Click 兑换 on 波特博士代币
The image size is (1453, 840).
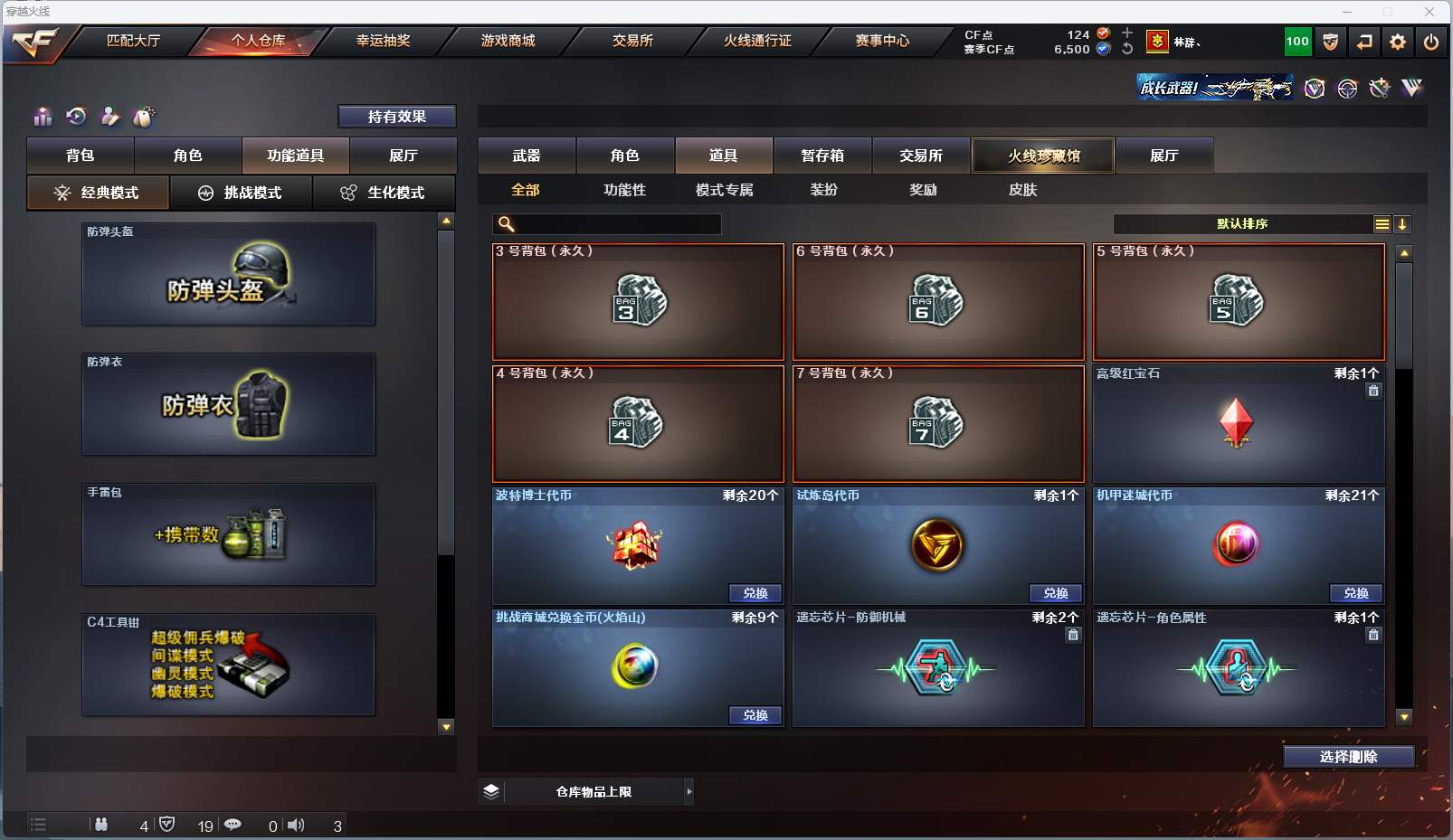point(755,593)
